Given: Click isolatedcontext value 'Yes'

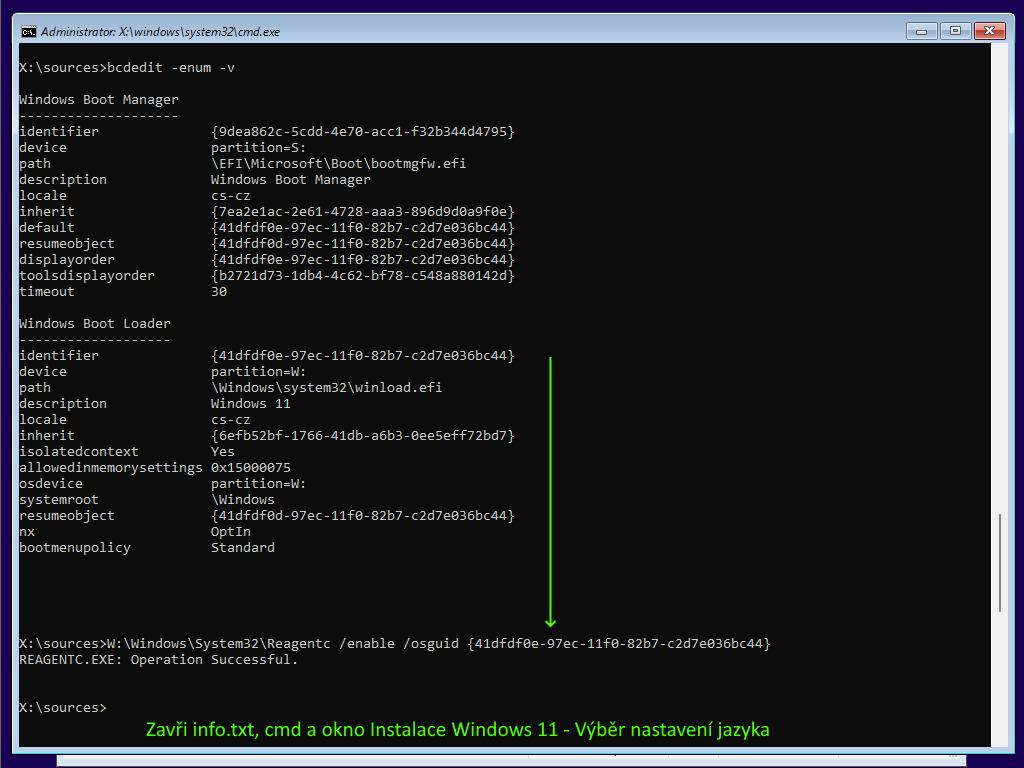Looking at the screenshot, I should pyautogui.click(x=223, y=452).
